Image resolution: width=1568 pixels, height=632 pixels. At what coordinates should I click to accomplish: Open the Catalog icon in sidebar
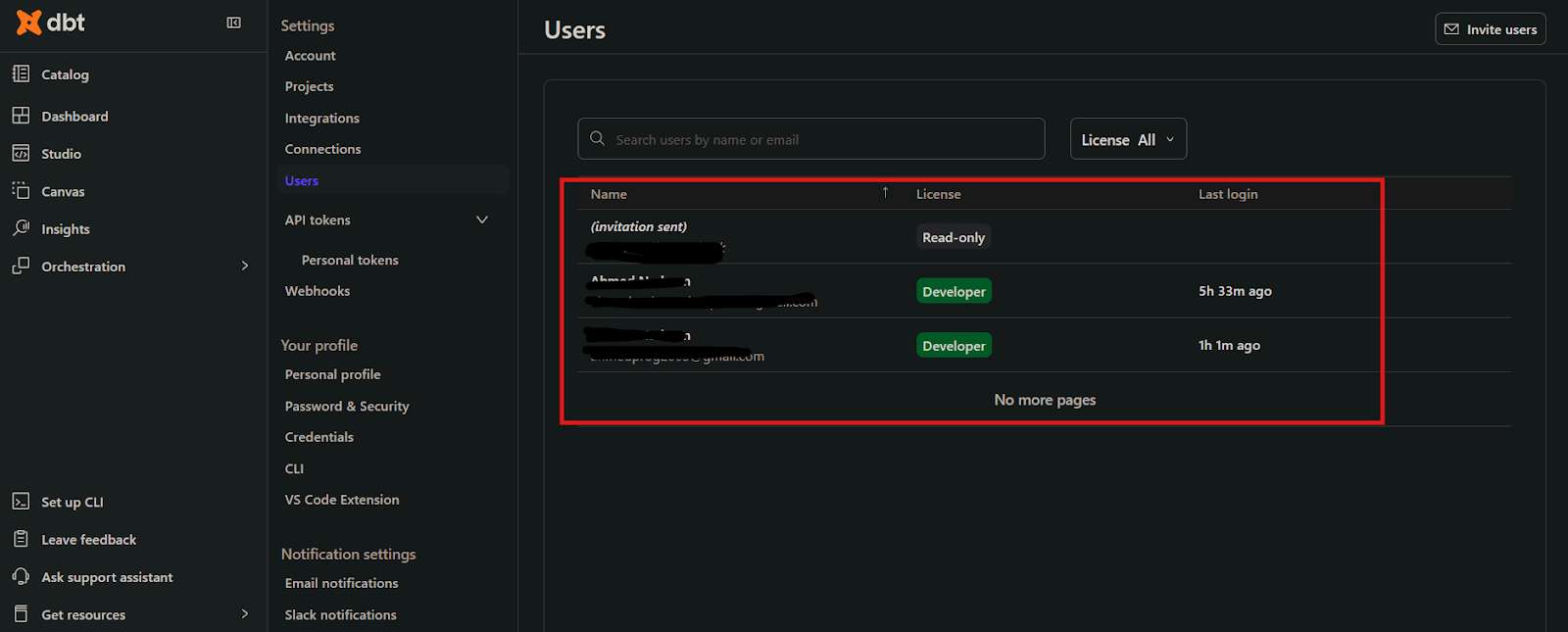21,73
